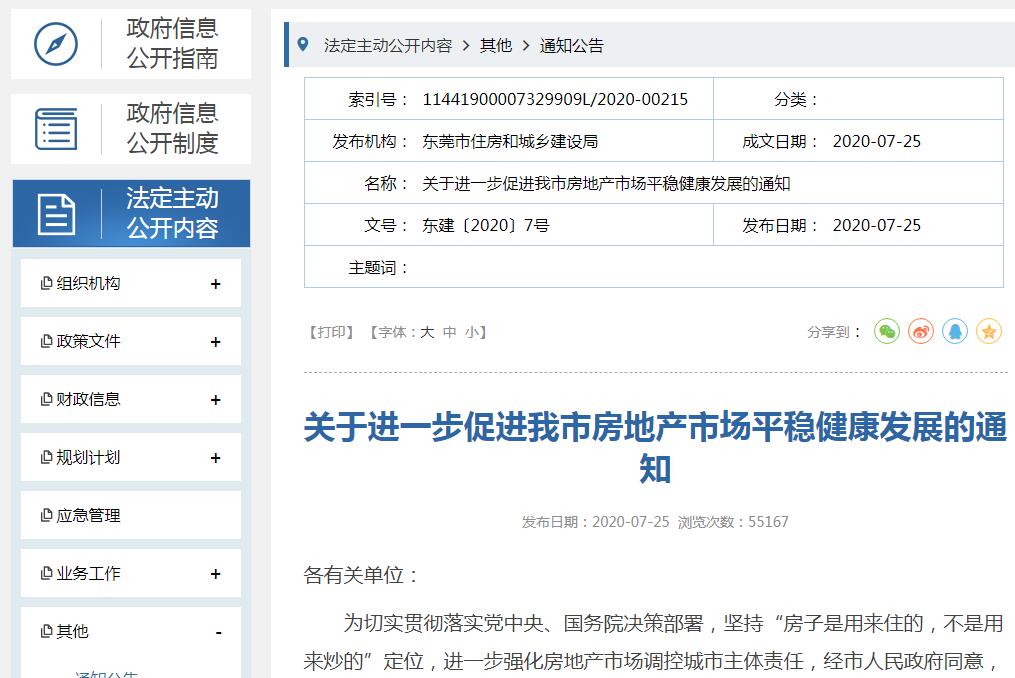This screenshot has width=1015, height=678.
Task: Expand the 组织机构 section
Action: click(215, 284)
